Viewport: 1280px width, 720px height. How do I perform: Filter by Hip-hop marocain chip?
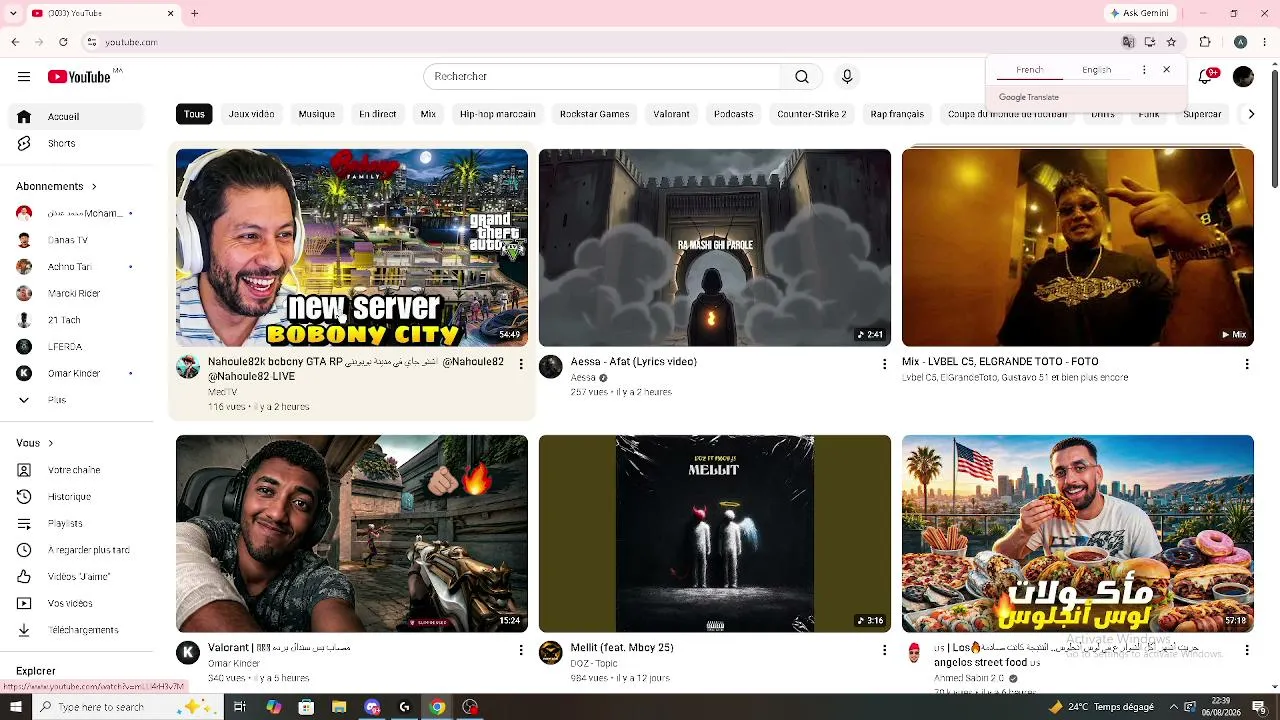(498, 114)
